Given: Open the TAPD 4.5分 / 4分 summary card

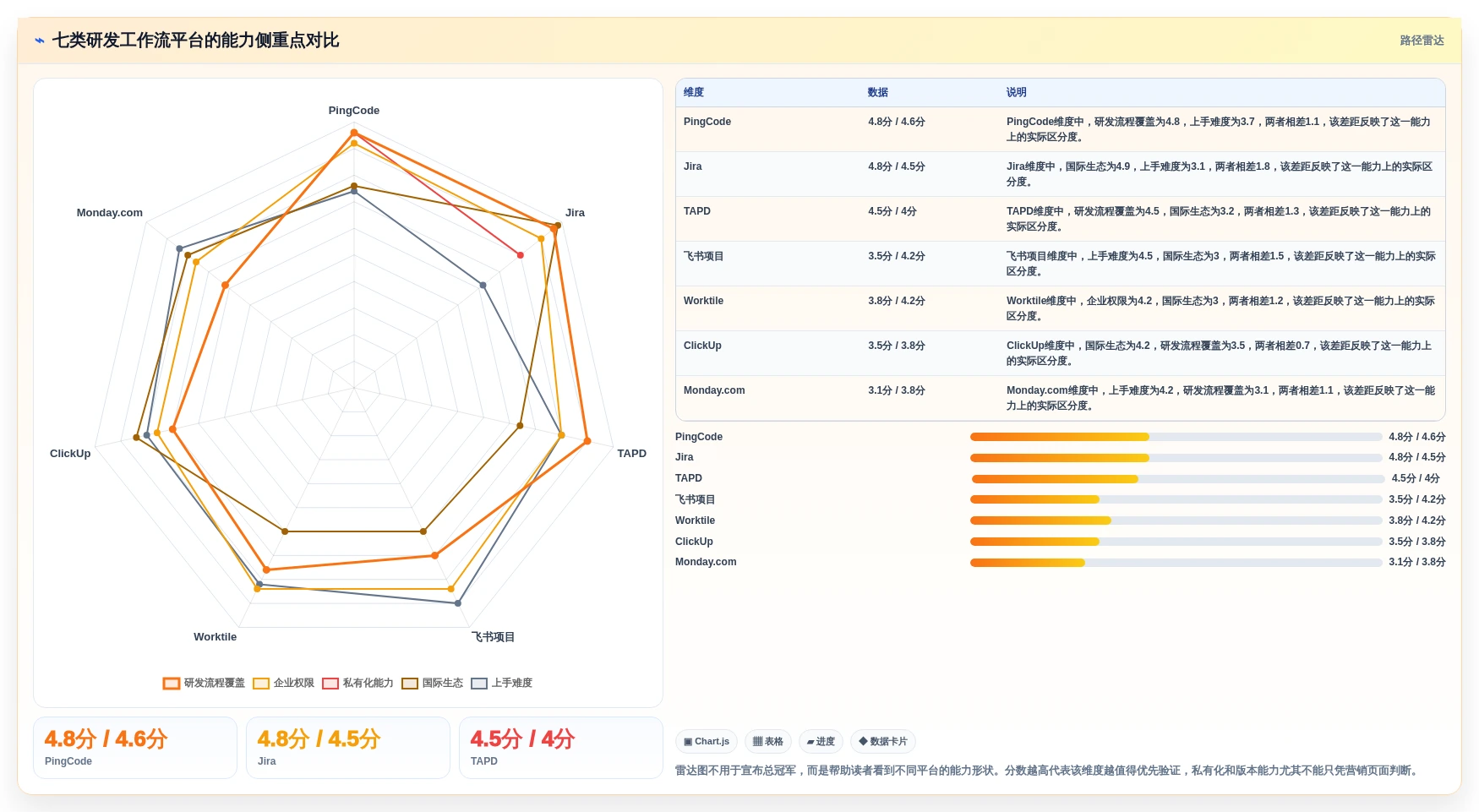Looking at the screenshot, I should 561,748.
